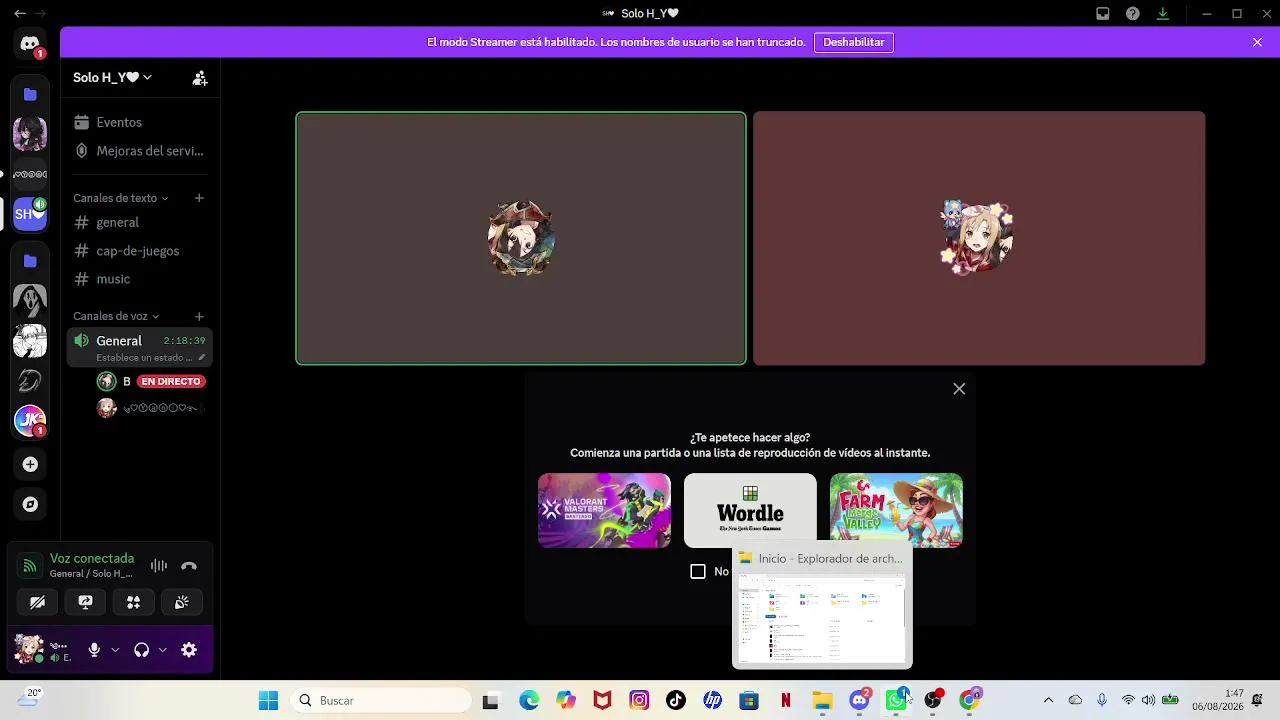Open the Windows Start menu
The image size is (1280, 720).
(268, 700)
